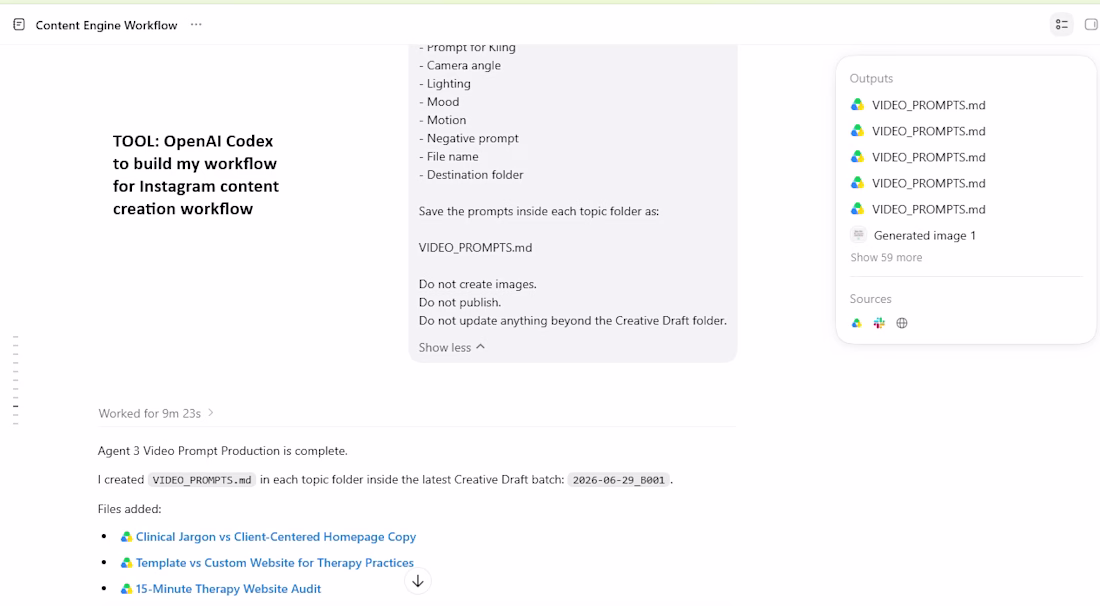
Task: Click the Drive icon beside 15-Minute Therapy Audit
Action: 126,589
